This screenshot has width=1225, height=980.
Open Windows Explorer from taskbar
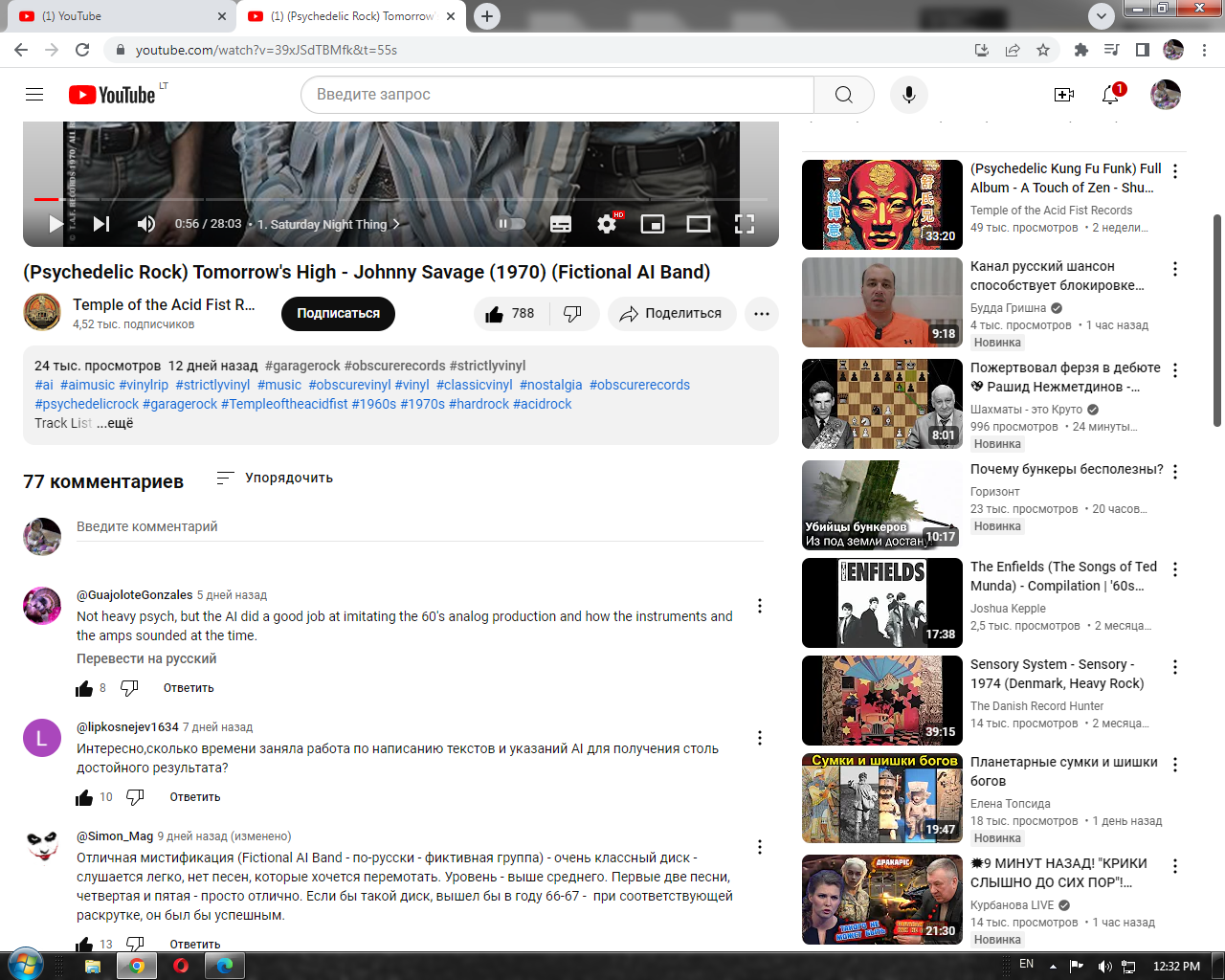pos(93,966)
